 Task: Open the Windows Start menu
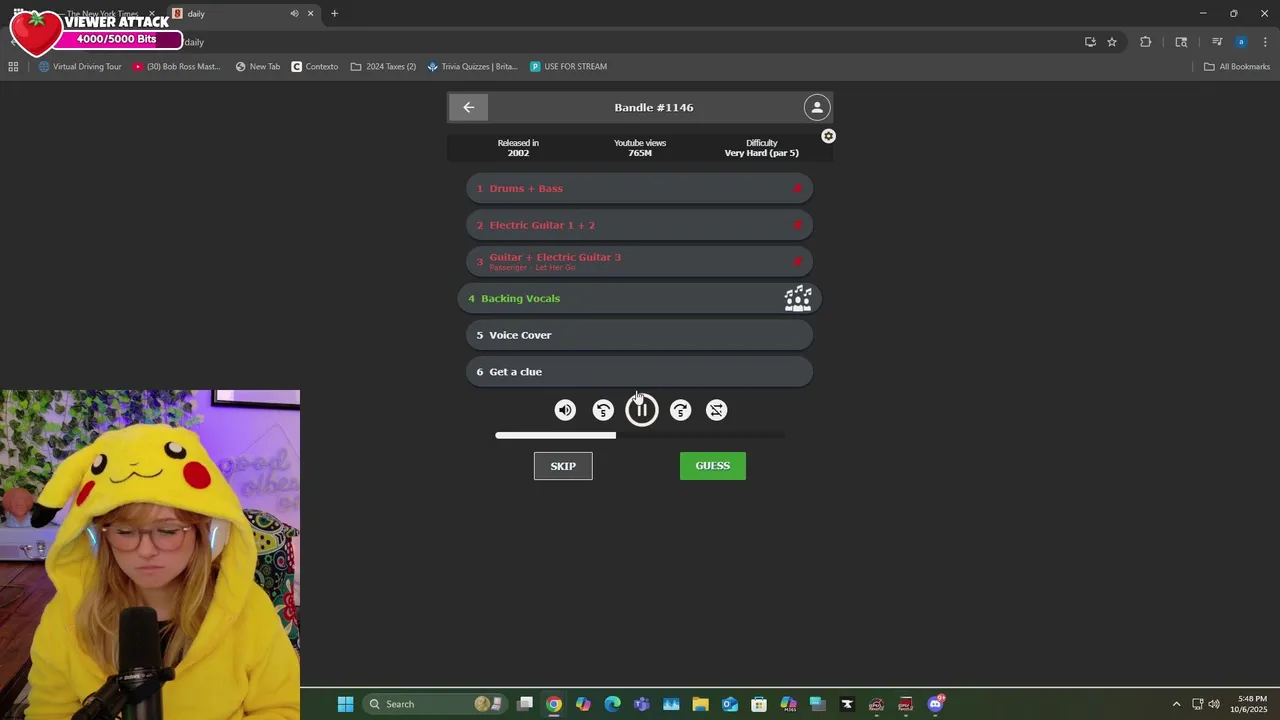[345, 704]
